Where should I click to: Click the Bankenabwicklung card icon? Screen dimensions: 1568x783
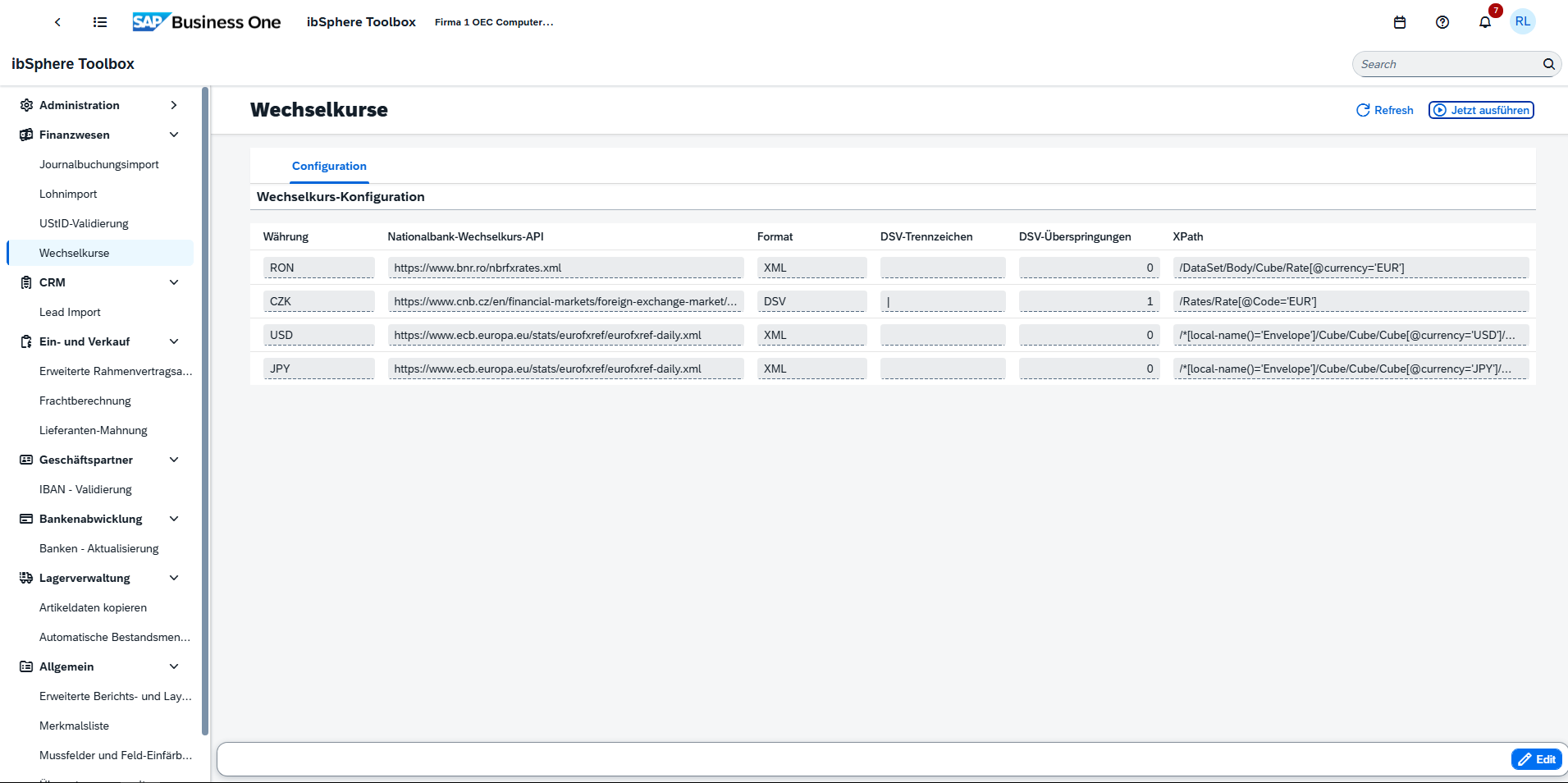click(26, 519)
